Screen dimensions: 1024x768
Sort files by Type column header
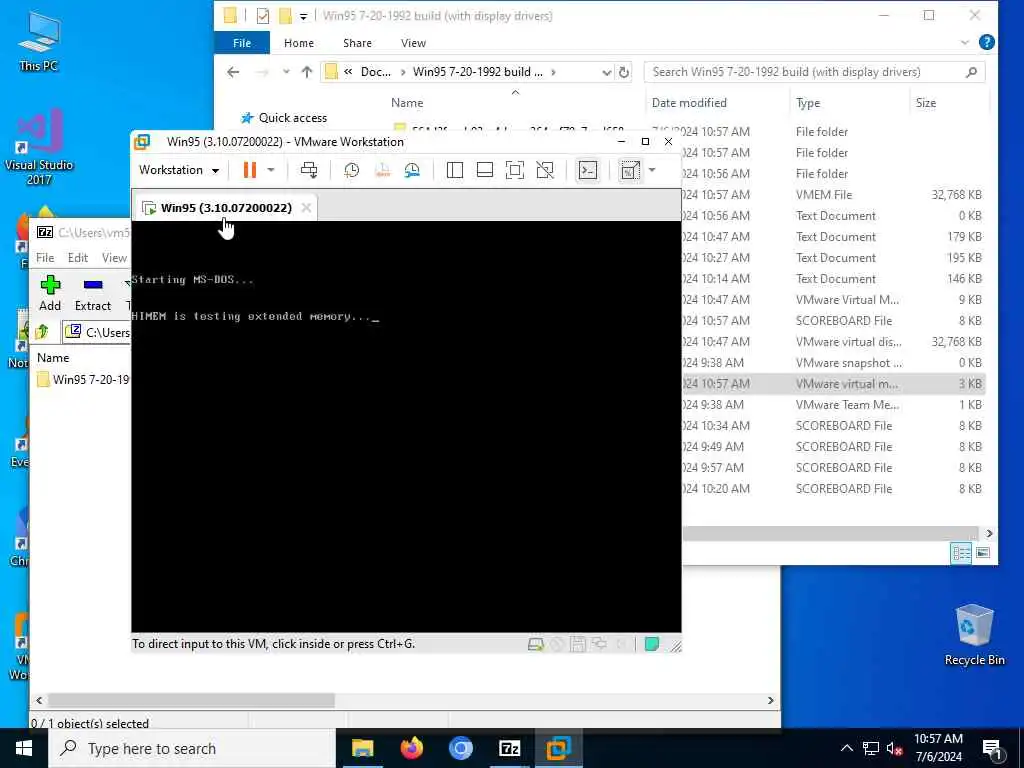(808, 103)
